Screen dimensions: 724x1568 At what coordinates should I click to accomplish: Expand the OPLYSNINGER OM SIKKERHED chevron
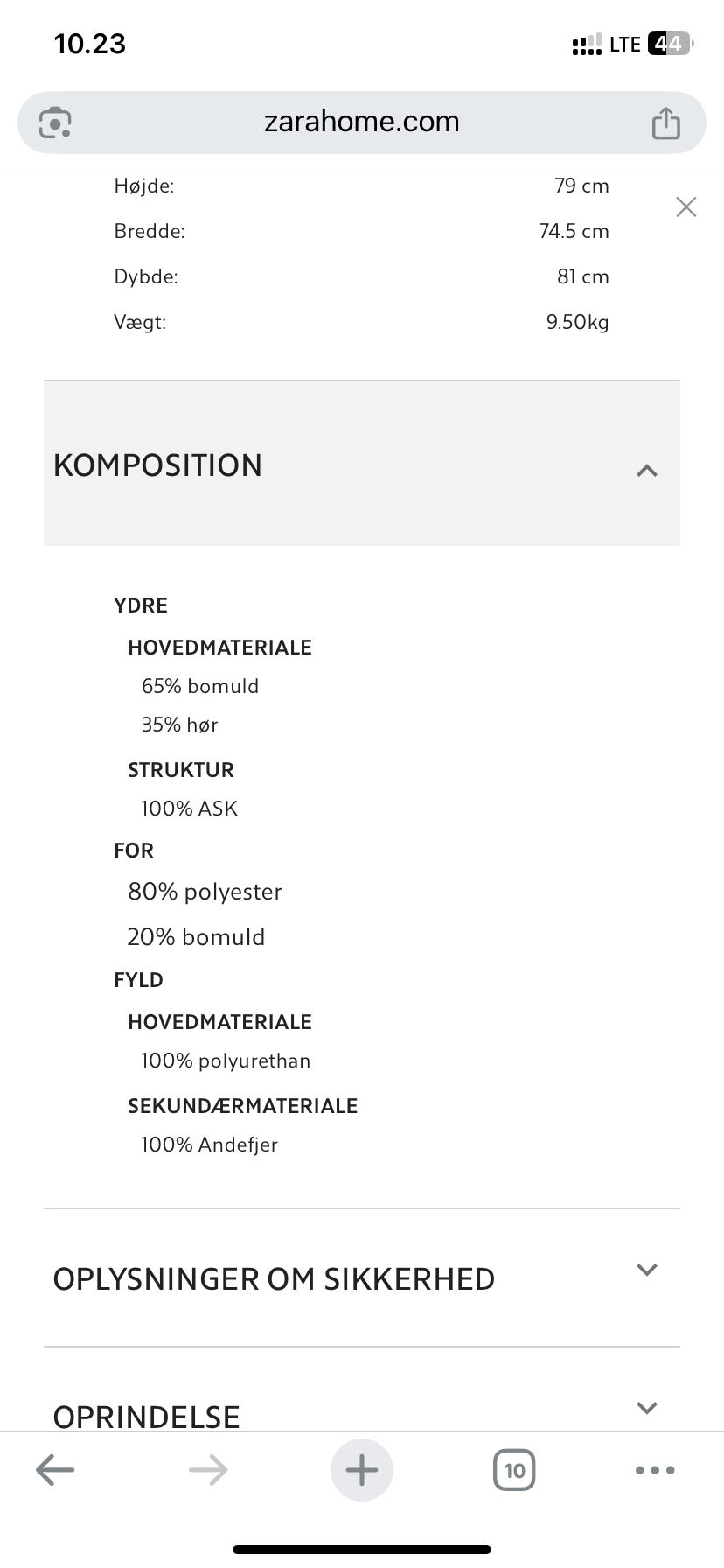pyautogui.click(x=647, y=1270)
